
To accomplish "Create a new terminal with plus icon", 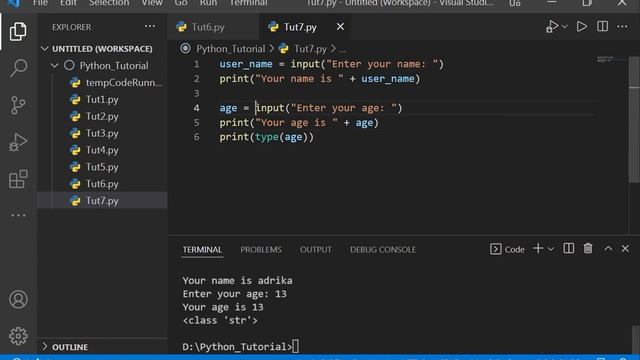I will (538, 248).
